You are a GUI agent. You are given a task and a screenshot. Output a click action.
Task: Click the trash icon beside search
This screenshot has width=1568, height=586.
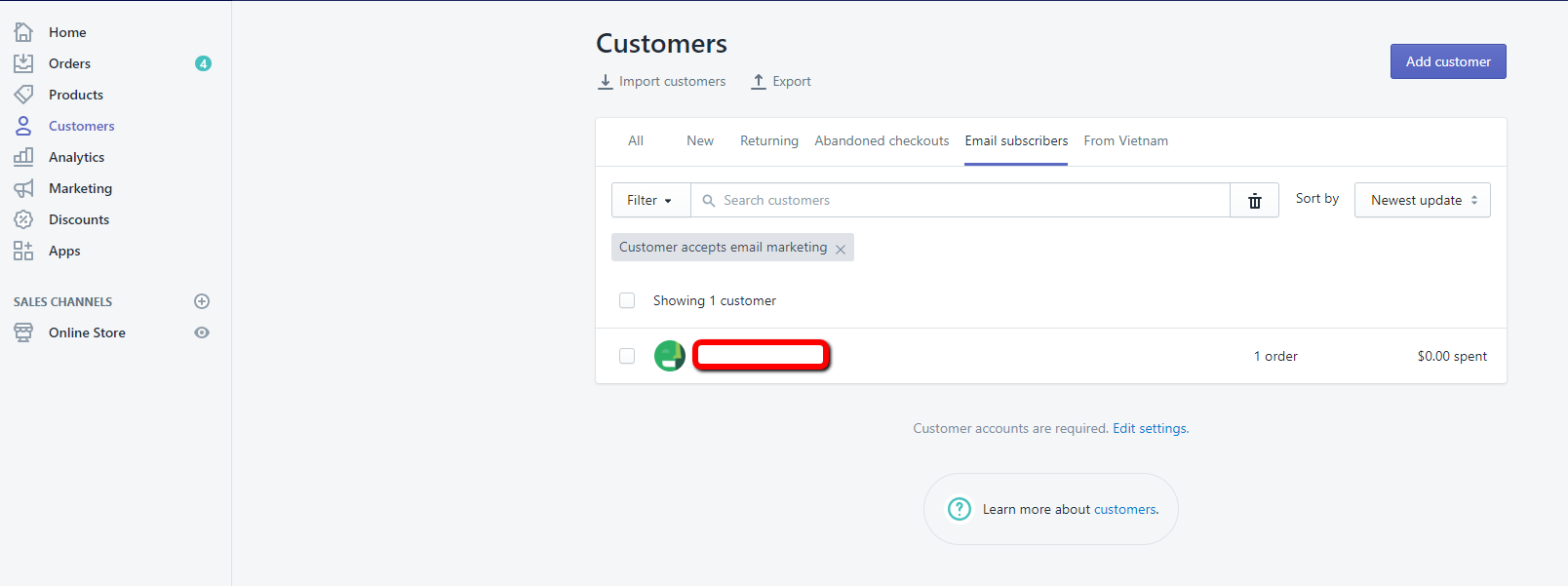click(1254, 201)
